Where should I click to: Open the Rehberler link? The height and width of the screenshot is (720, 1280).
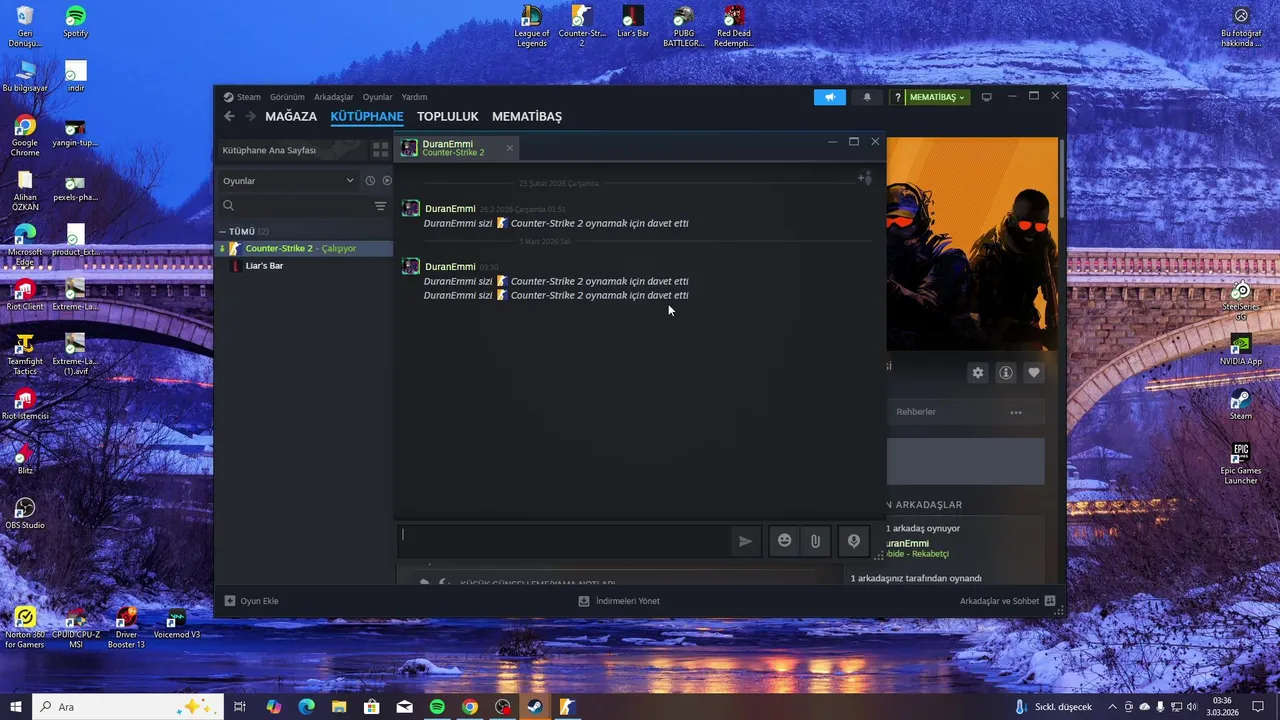916,412
